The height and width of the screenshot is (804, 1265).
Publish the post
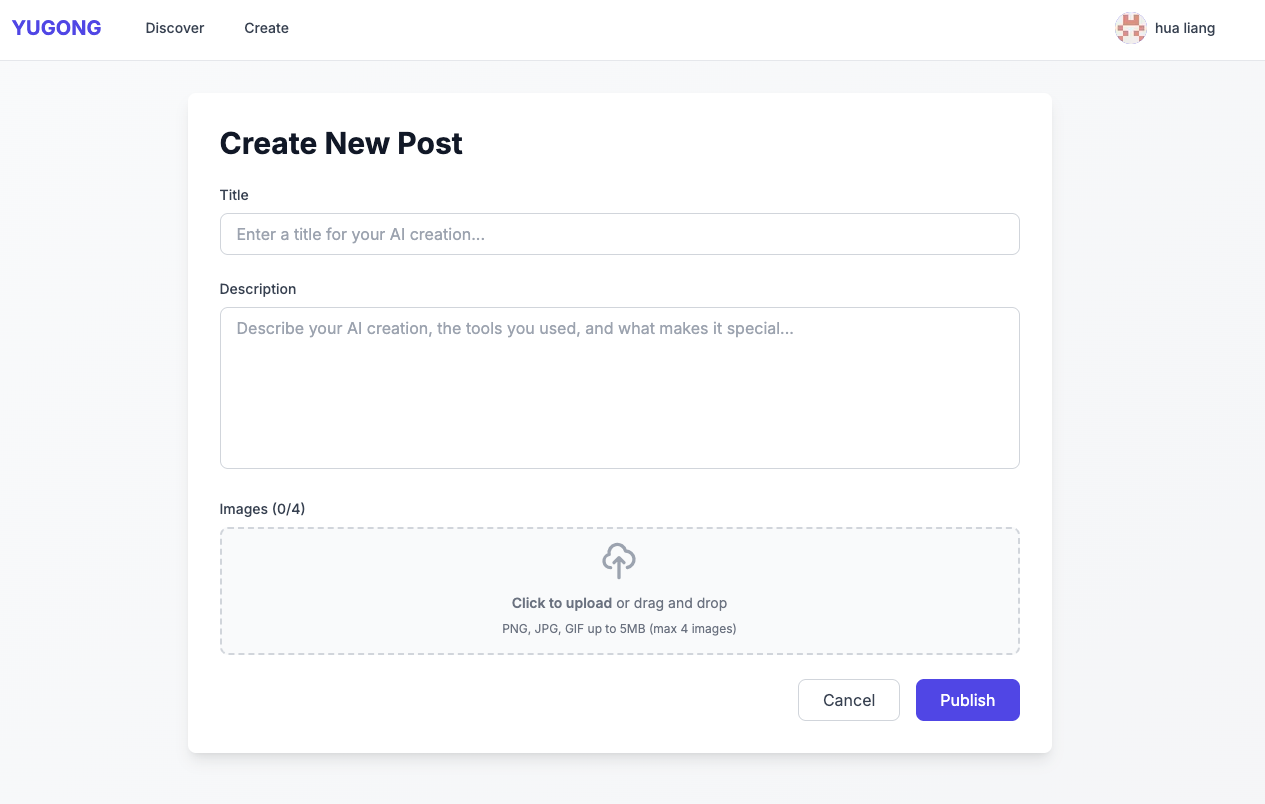[x=967, y=700]
